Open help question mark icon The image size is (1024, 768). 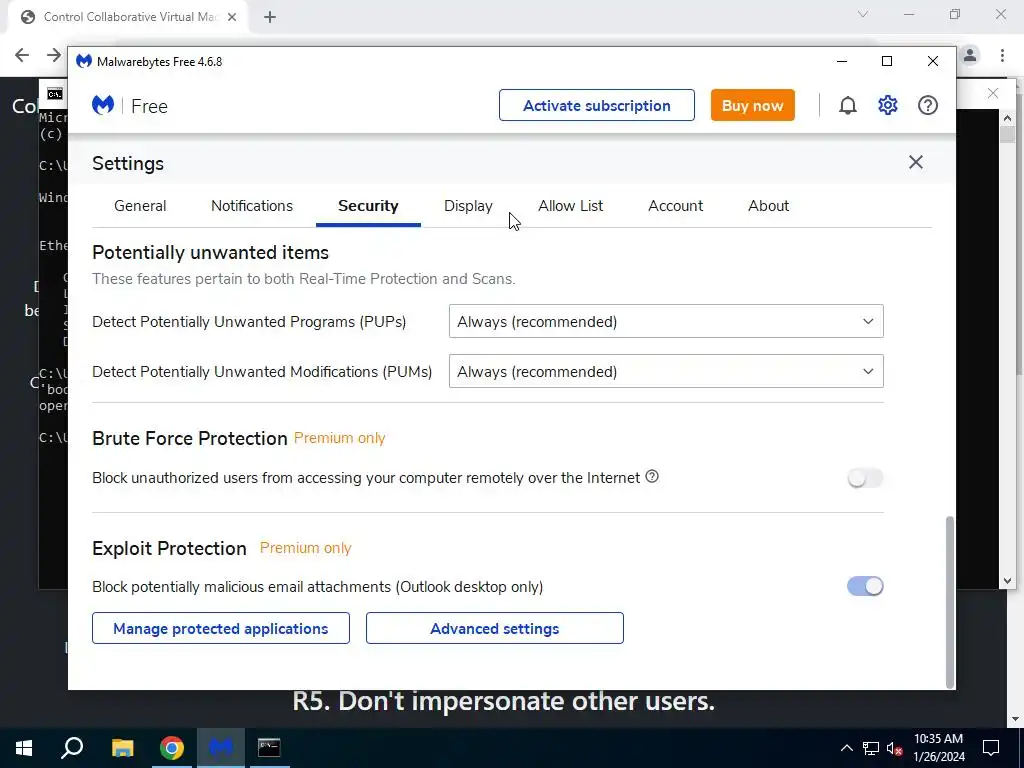(927, 105)
